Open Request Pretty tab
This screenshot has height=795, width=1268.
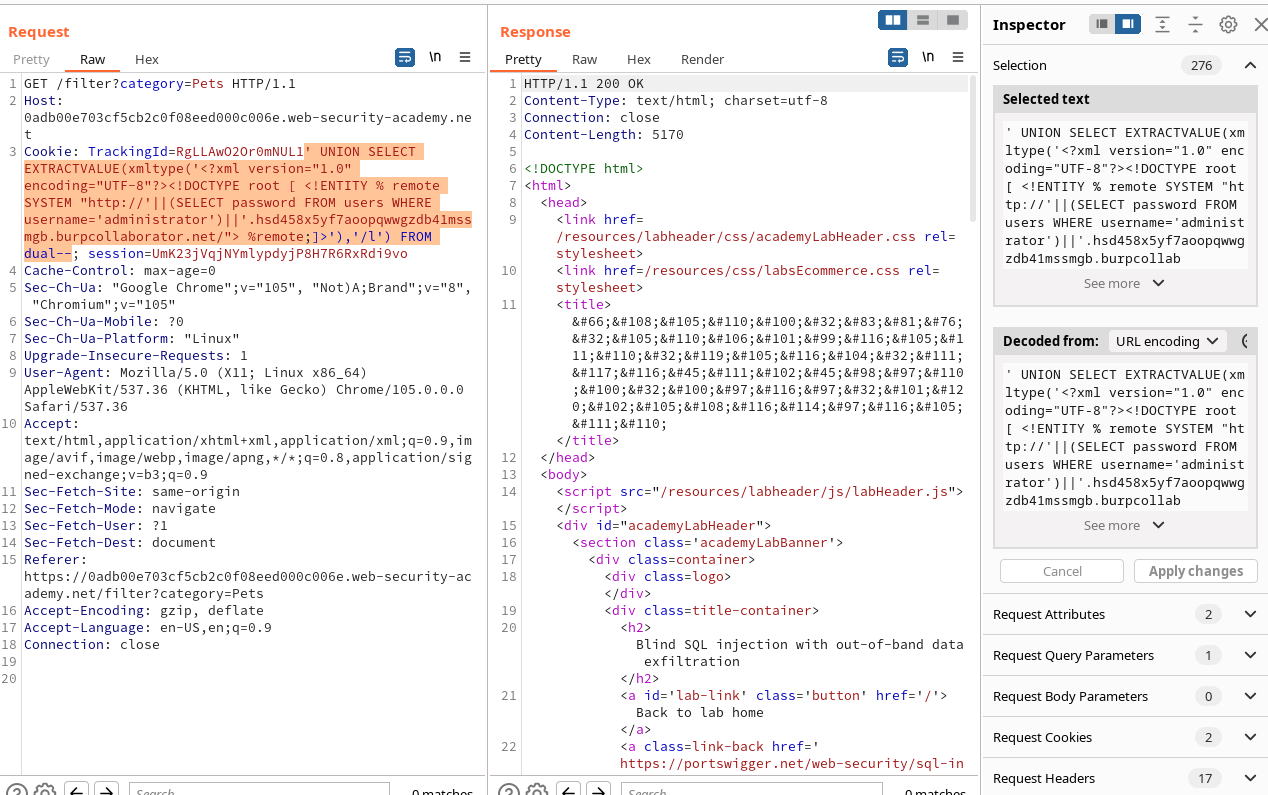pyautogui.click(x=31, y=59)
